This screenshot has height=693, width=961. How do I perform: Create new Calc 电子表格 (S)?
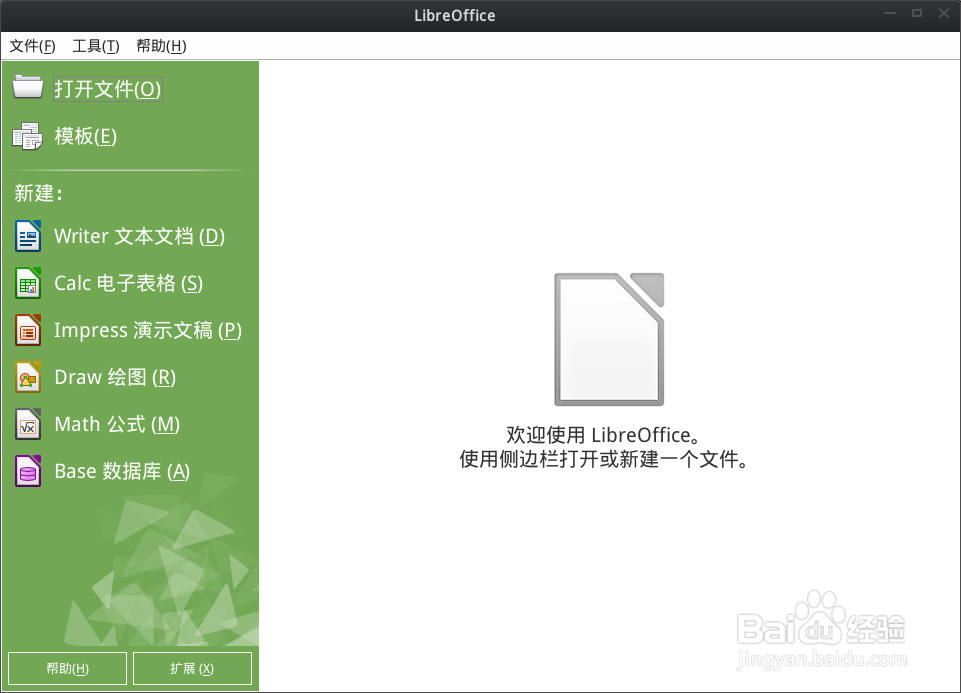[x=129, y=283]
